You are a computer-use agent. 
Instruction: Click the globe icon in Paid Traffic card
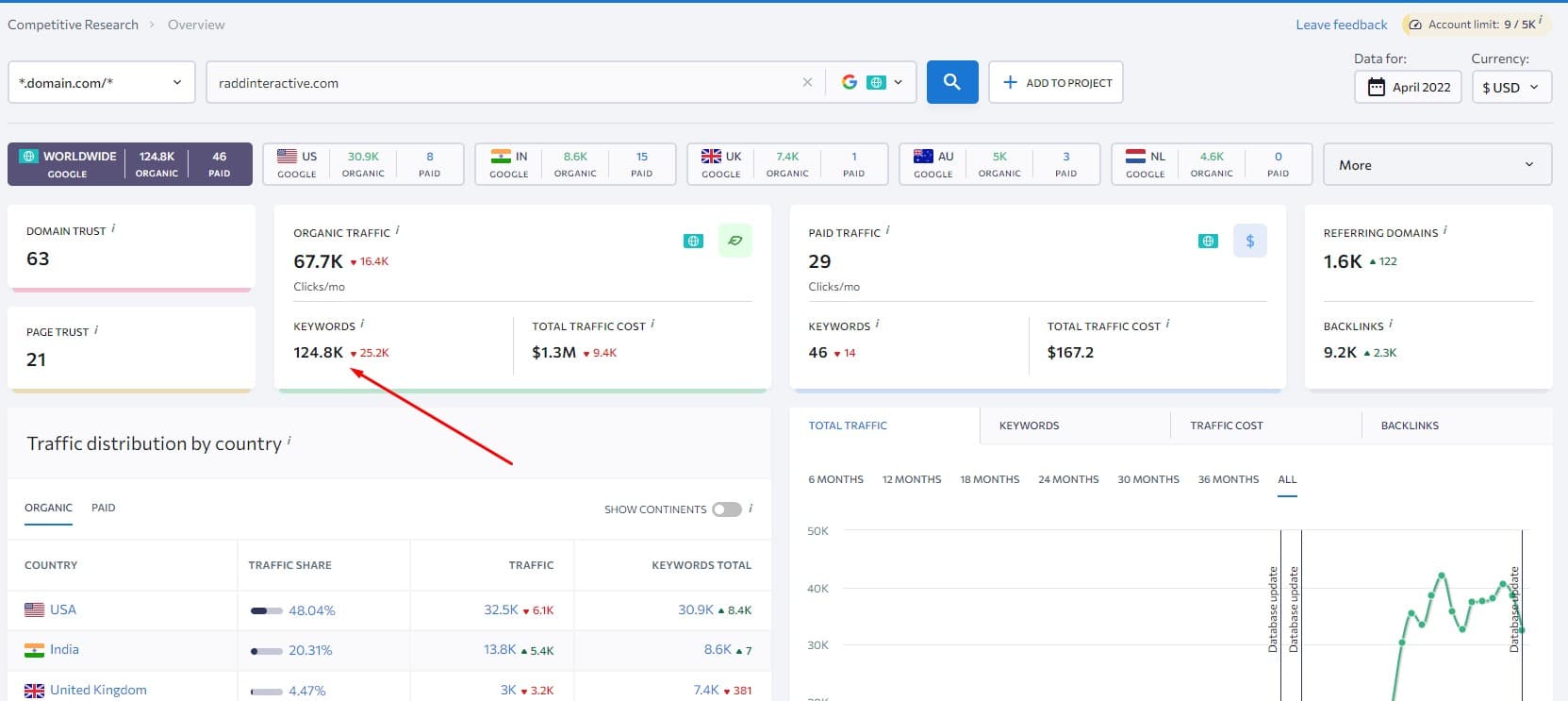[x=1208, y=242]
